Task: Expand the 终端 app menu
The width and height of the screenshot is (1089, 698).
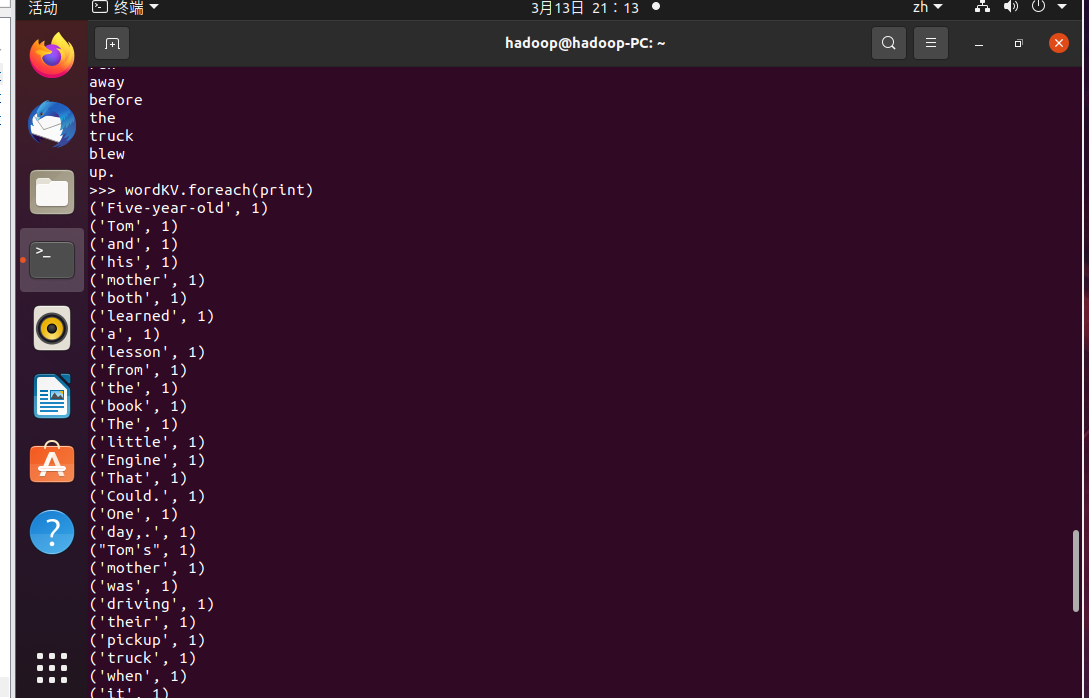Action: pyautogui.click(x=125, y=8)
